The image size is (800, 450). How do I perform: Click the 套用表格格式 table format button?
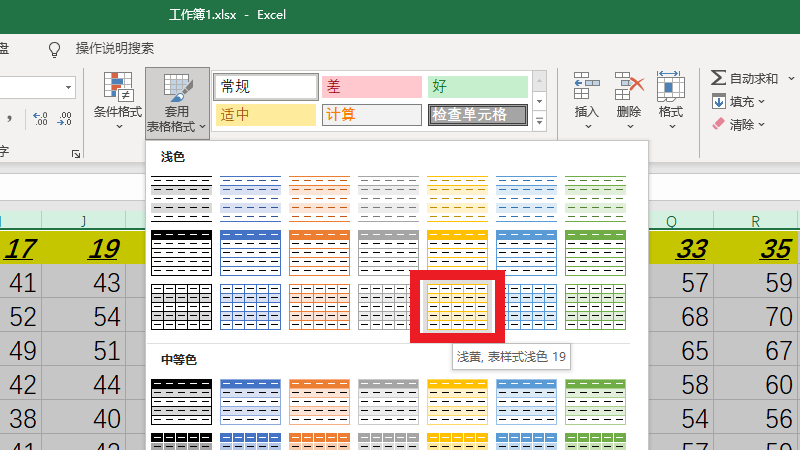pos(176,102)
